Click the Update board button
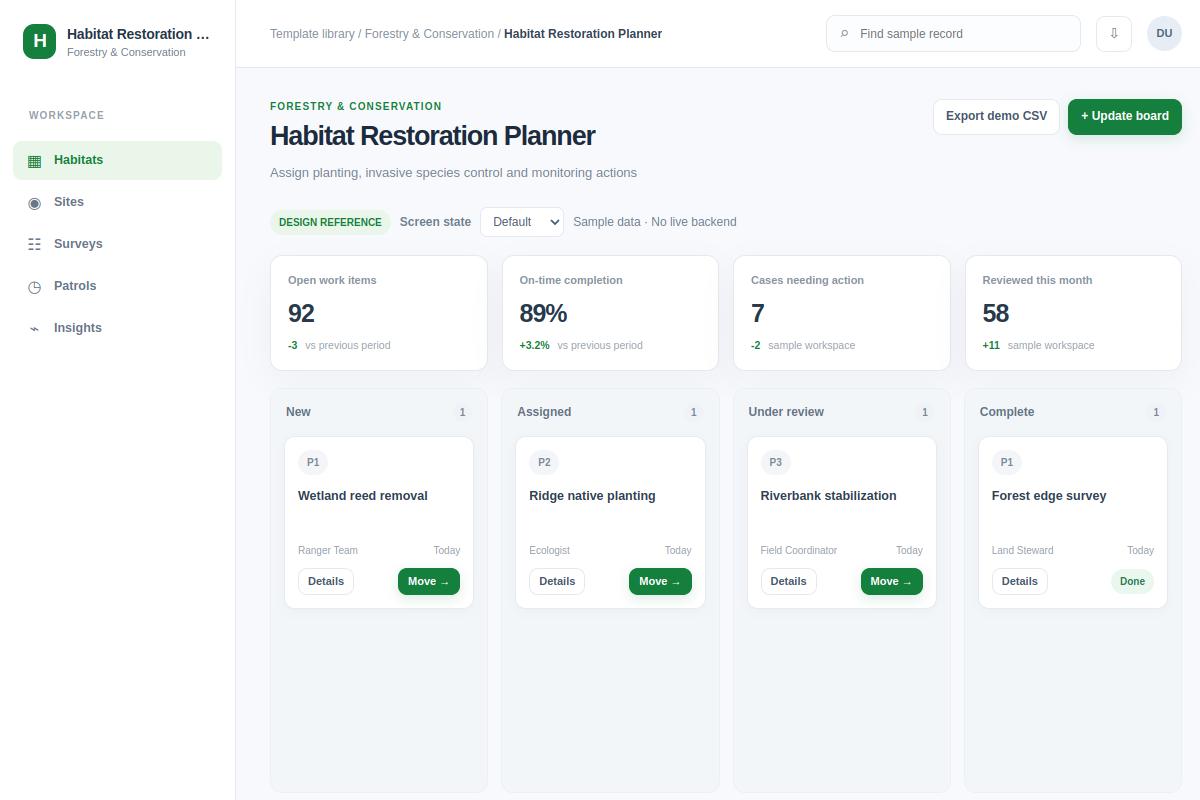Viewport: 1200px width, 800px height. click(x=1125, y=116)
